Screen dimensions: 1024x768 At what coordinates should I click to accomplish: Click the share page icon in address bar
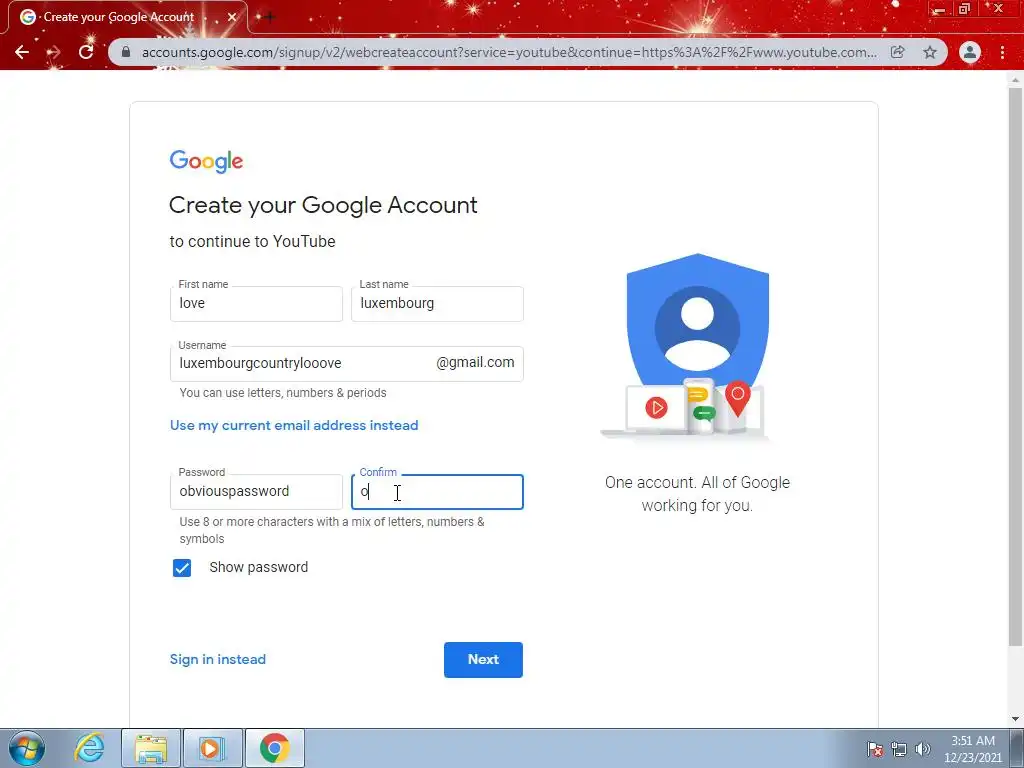tap(898, 52)
